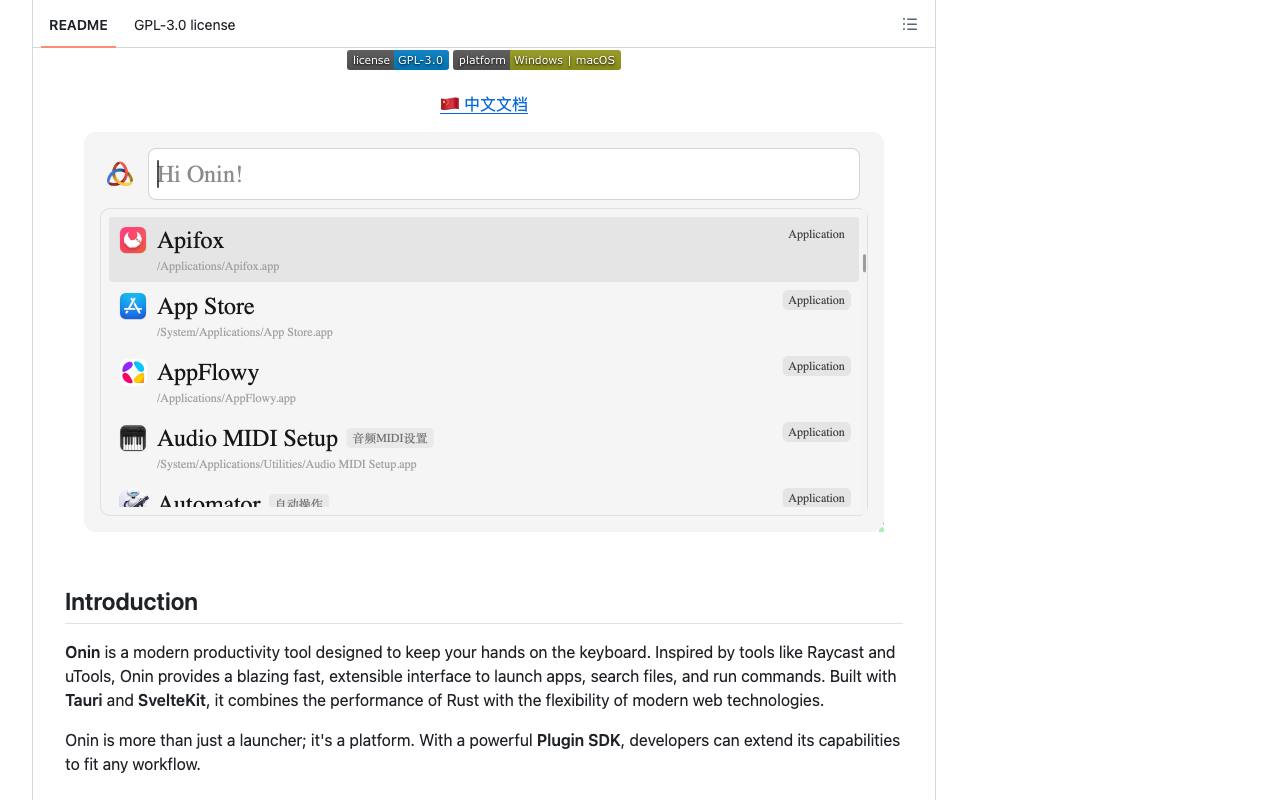
Task: Open the GPL-3.0 license tab
Action: [x=185, y=25]
